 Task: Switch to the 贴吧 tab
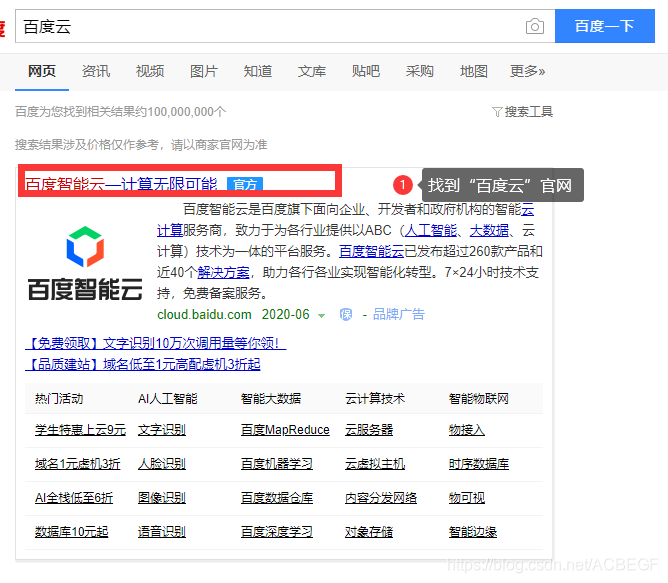366,71
